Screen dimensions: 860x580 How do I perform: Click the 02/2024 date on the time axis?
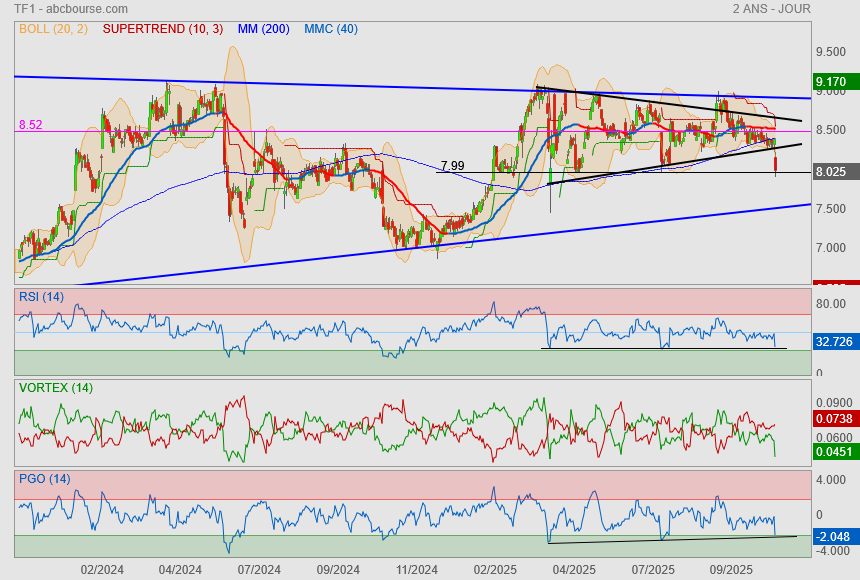102,569
